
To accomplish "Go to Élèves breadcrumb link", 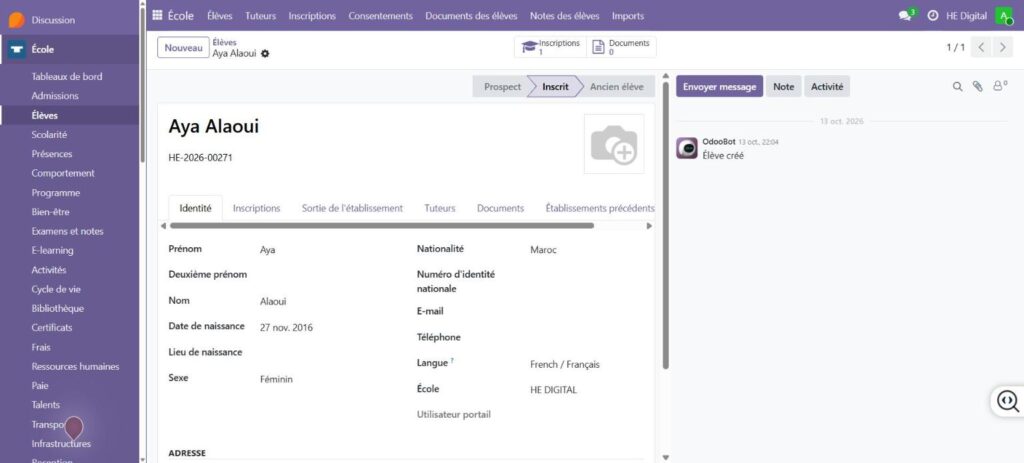I will [225, 42].
